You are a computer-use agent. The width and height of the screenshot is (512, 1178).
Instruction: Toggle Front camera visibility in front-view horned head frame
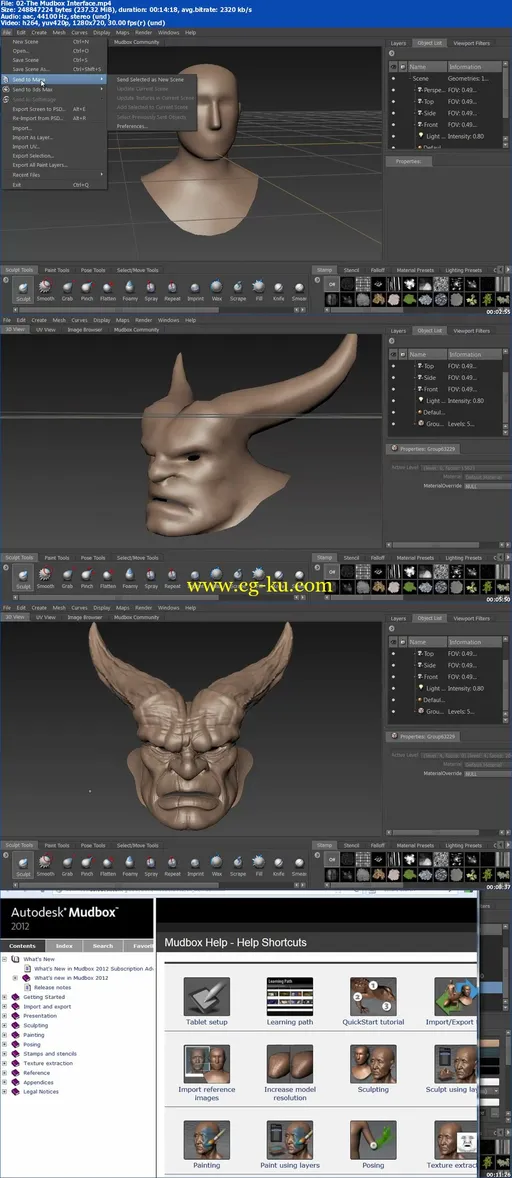pyautogui.click(x=393, y=677)
